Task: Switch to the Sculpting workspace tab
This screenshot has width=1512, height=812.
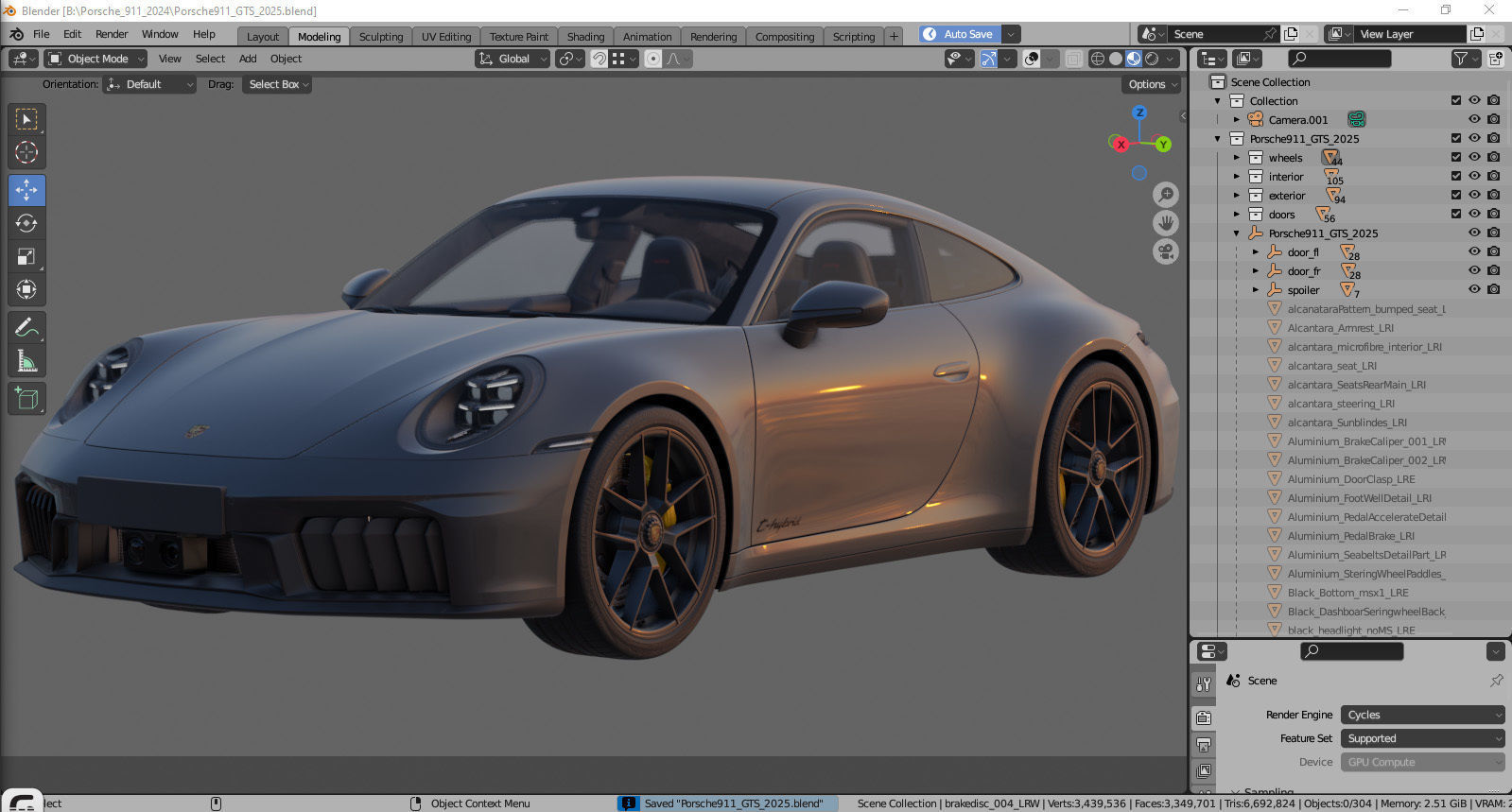Action: pos(381,37)
